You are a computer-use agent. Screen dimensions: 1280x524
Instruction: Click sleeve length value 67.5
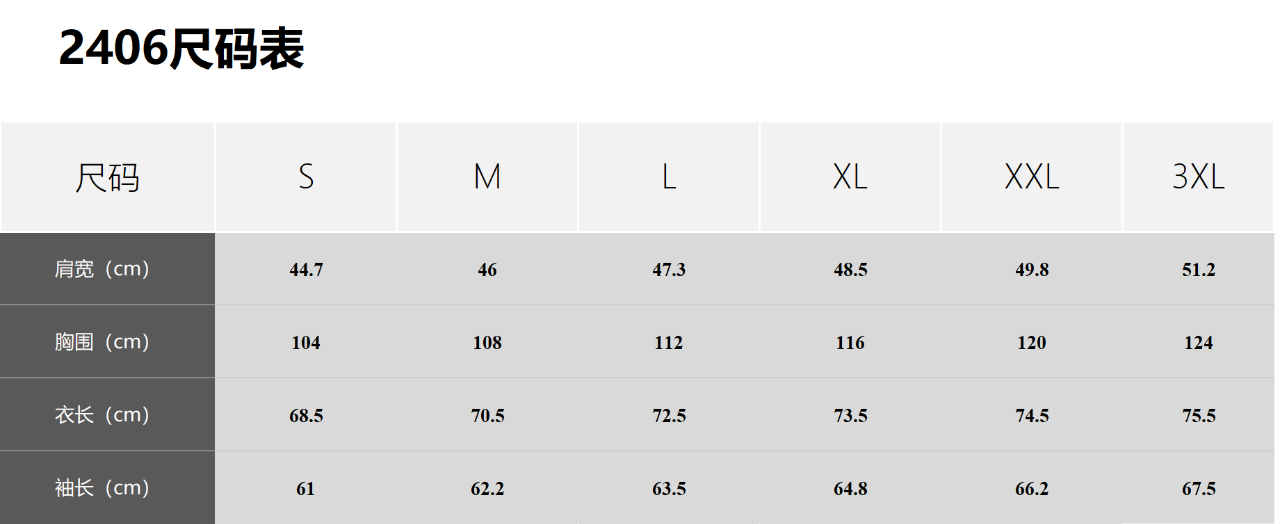pyautogui.click(x=1199, y=489)
